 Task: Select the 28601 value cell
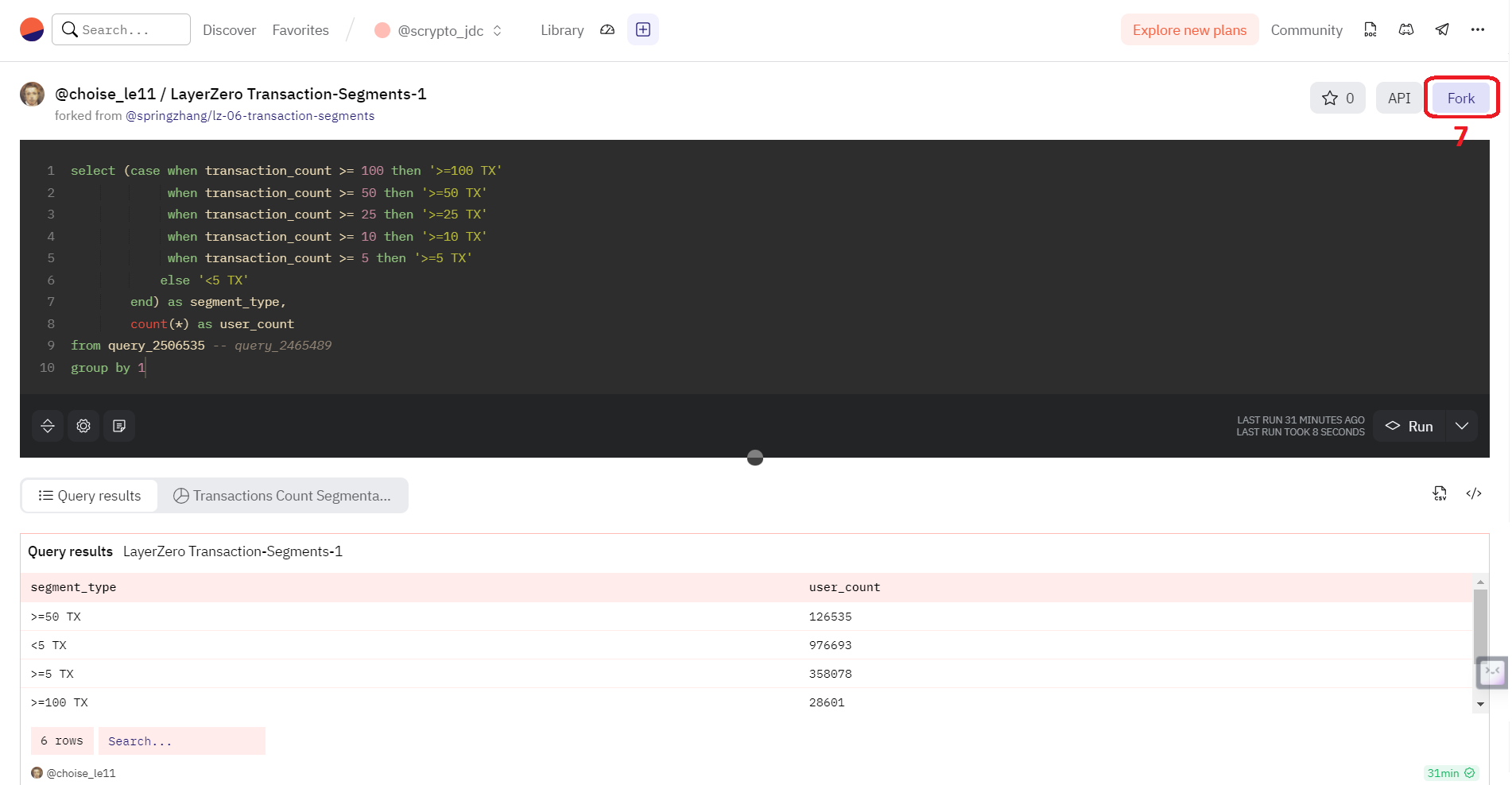point(827,702)
